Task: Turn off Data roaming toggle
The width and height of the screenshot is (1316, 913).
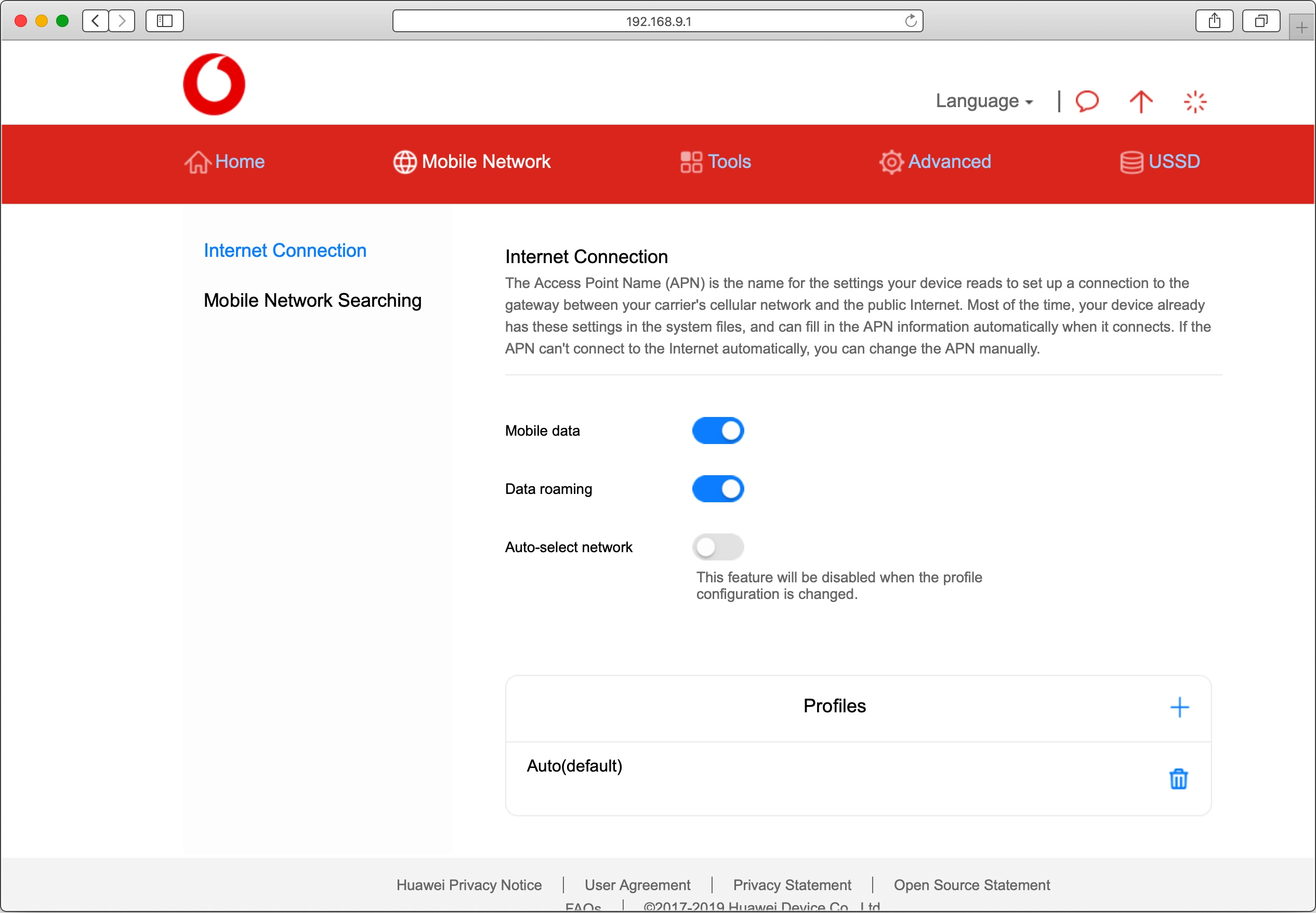Action: pyautogui.click(x=717, y=489)
